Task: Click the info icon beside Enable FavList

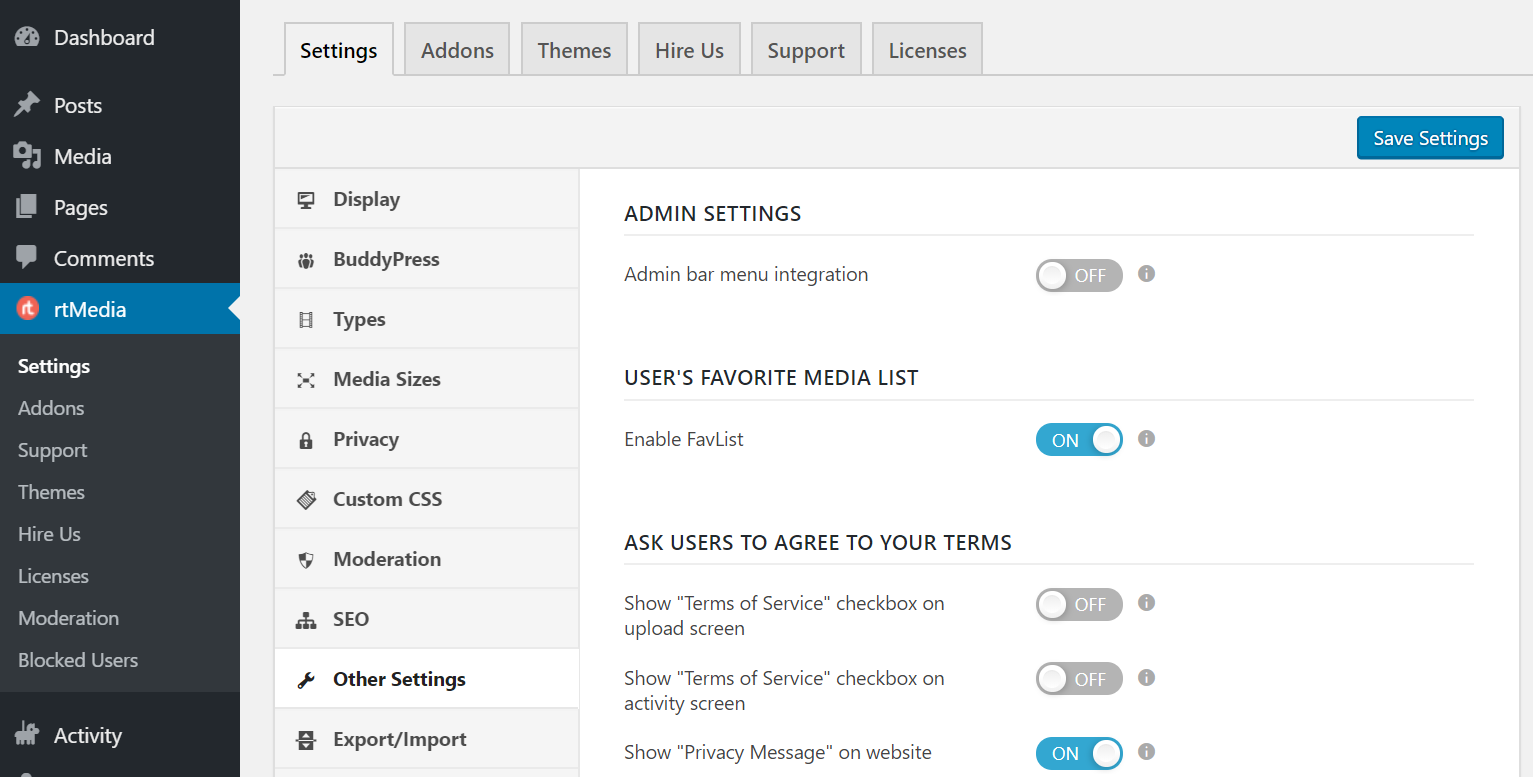Action: pos(1146,439)
